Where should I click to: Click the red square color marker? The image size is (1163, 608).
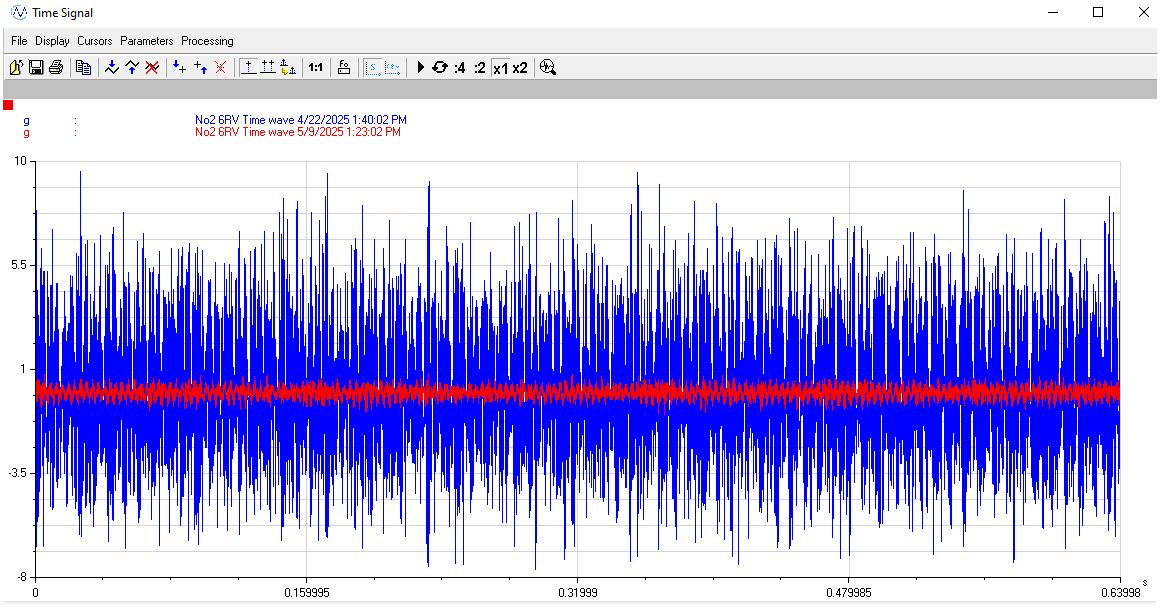pos(8,105)
